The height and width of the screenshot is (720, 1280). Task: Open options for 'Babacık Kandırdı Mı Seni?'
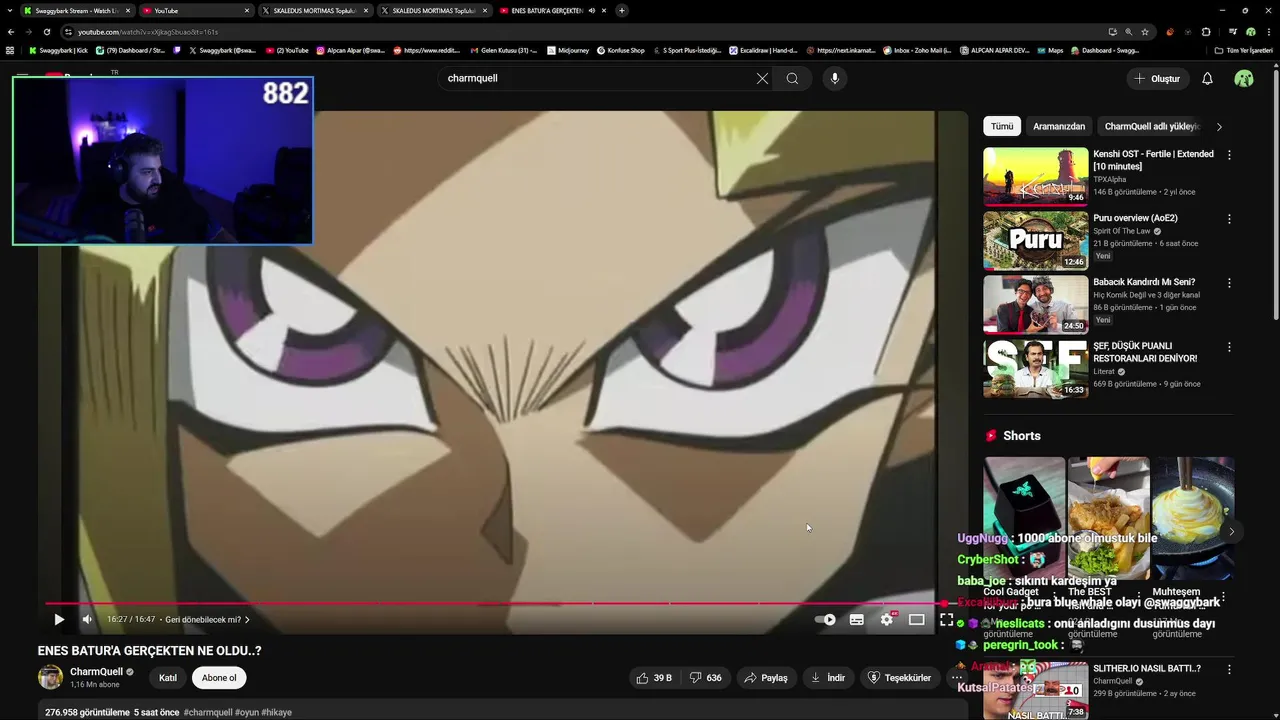tap(1229, 283)
